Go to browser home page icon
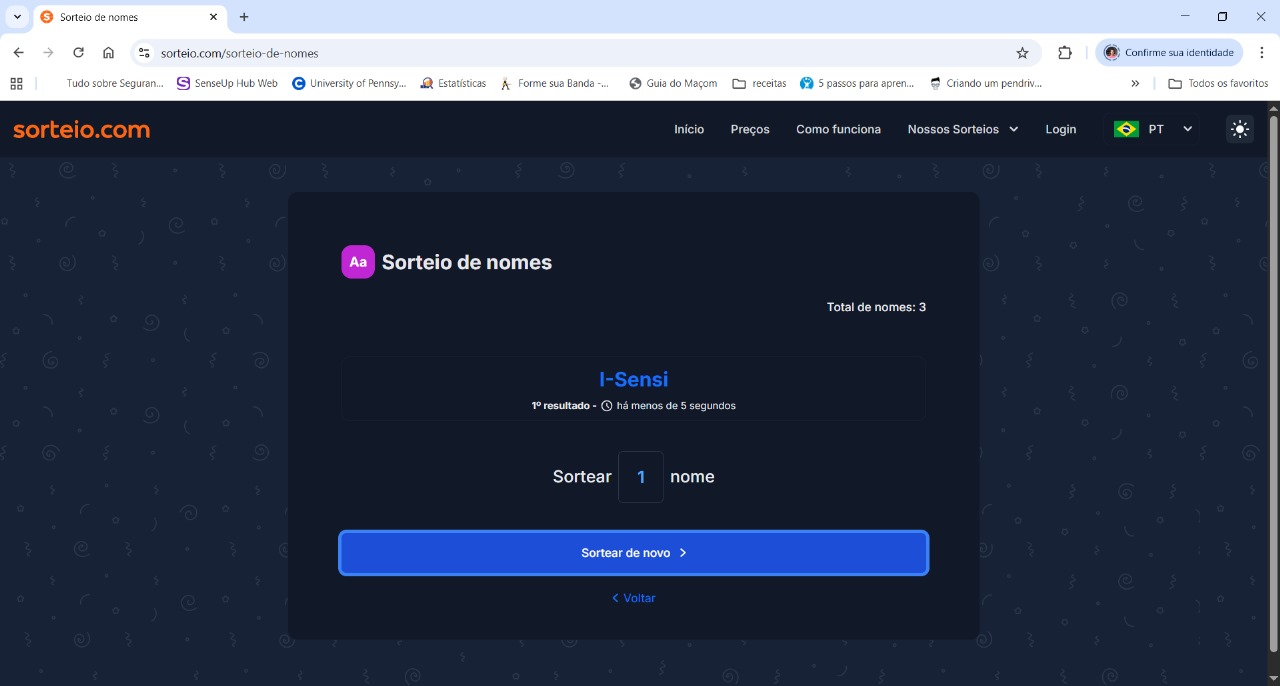Viewport: 1280px width, 686px height. 109,53
